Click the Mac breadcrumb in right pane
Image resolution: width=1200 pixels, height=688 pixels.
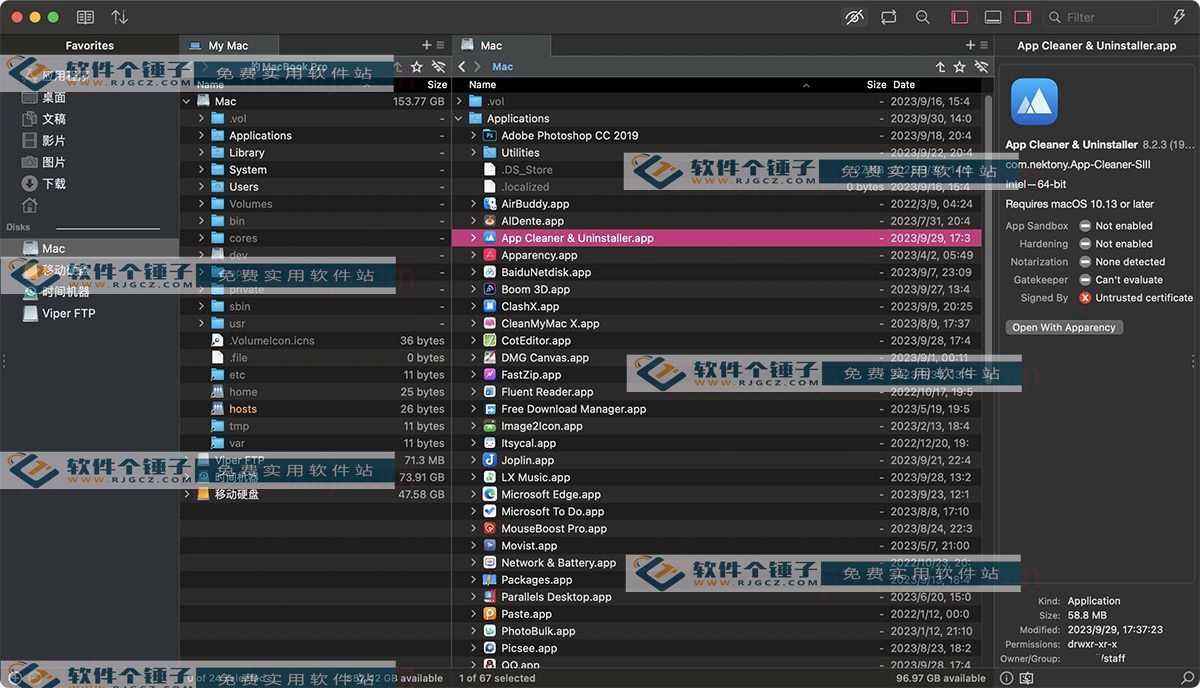[503, 67]
